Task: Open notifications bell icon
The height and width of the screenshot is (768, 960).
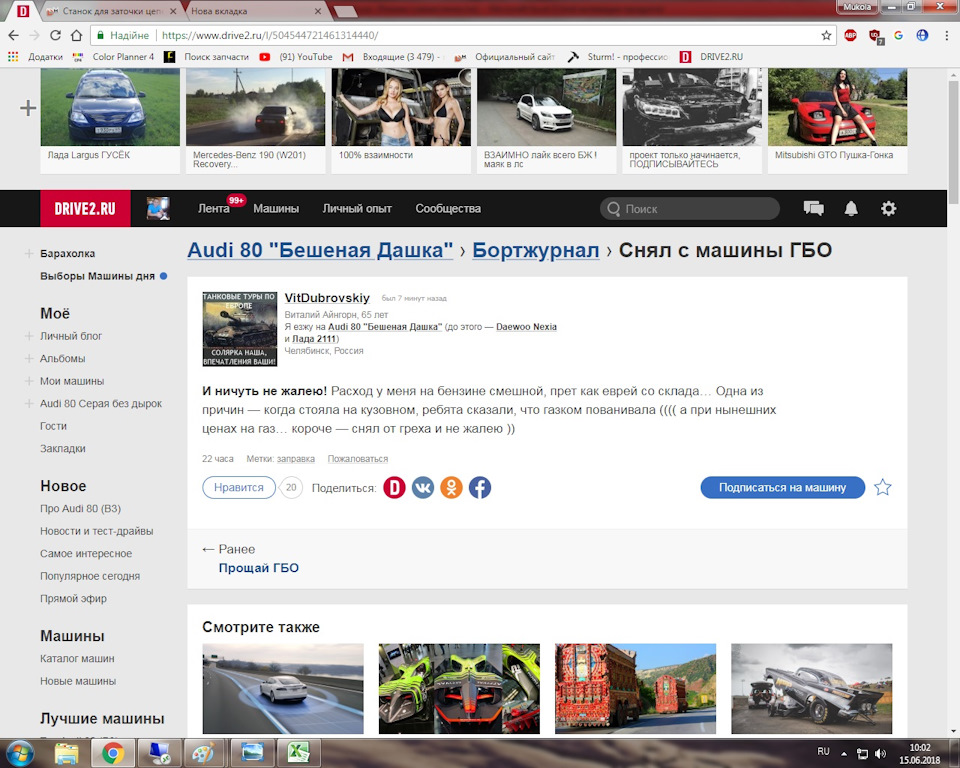Action: click(851, 209)
